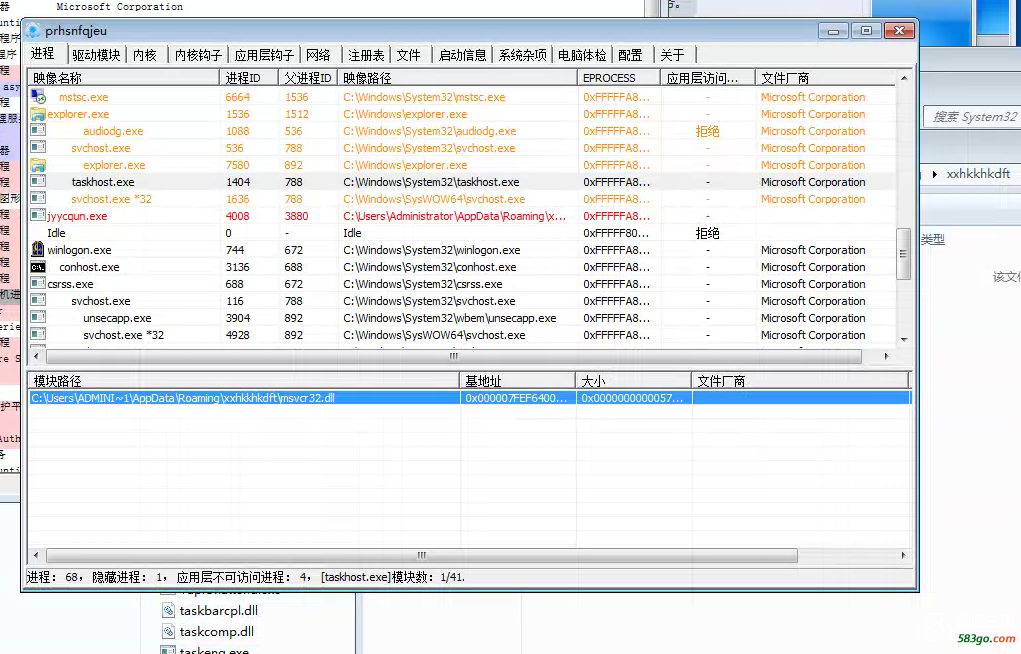Sort process list by 文件厂商 header
Image resolution: width=1021 pixels, height=654 pixels.
(x=826, y=78)
